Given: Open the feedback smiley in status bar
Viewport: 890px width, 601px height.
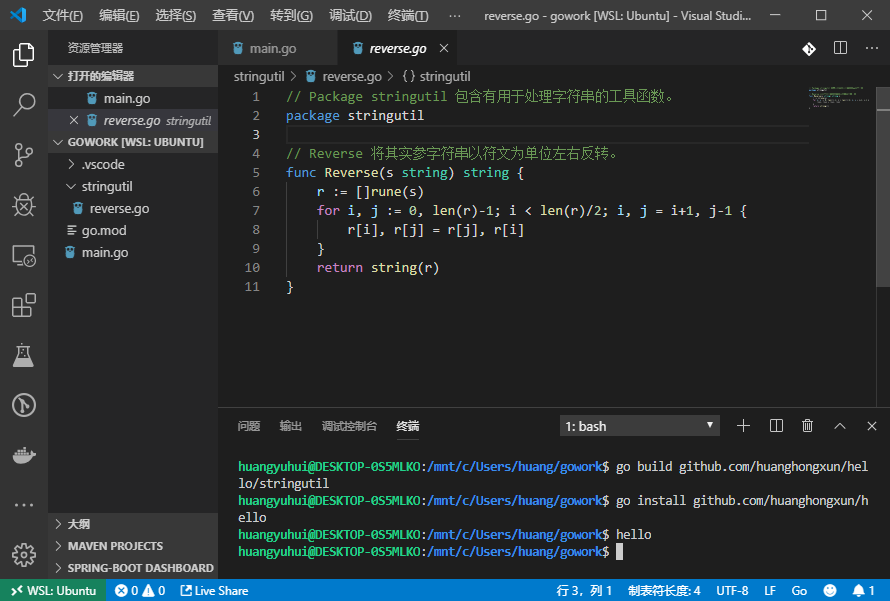Looking at the screenshot, I should tap(830, 591).
